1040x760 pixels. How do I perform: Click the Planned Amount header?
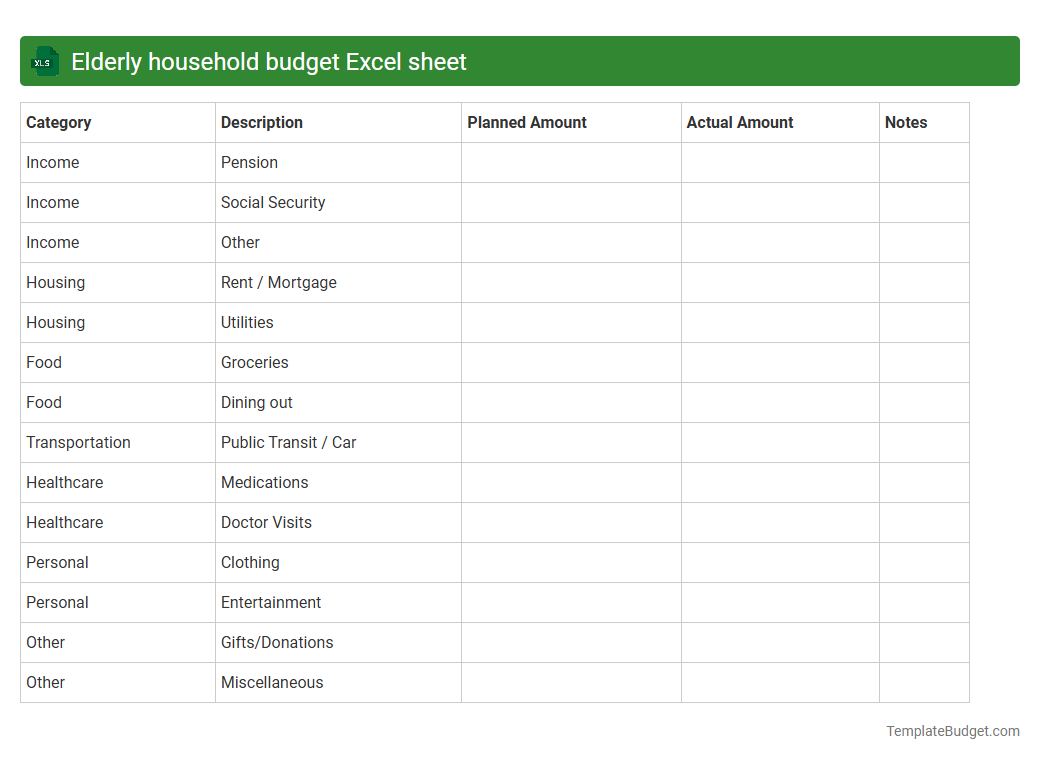tap(527, 122)
